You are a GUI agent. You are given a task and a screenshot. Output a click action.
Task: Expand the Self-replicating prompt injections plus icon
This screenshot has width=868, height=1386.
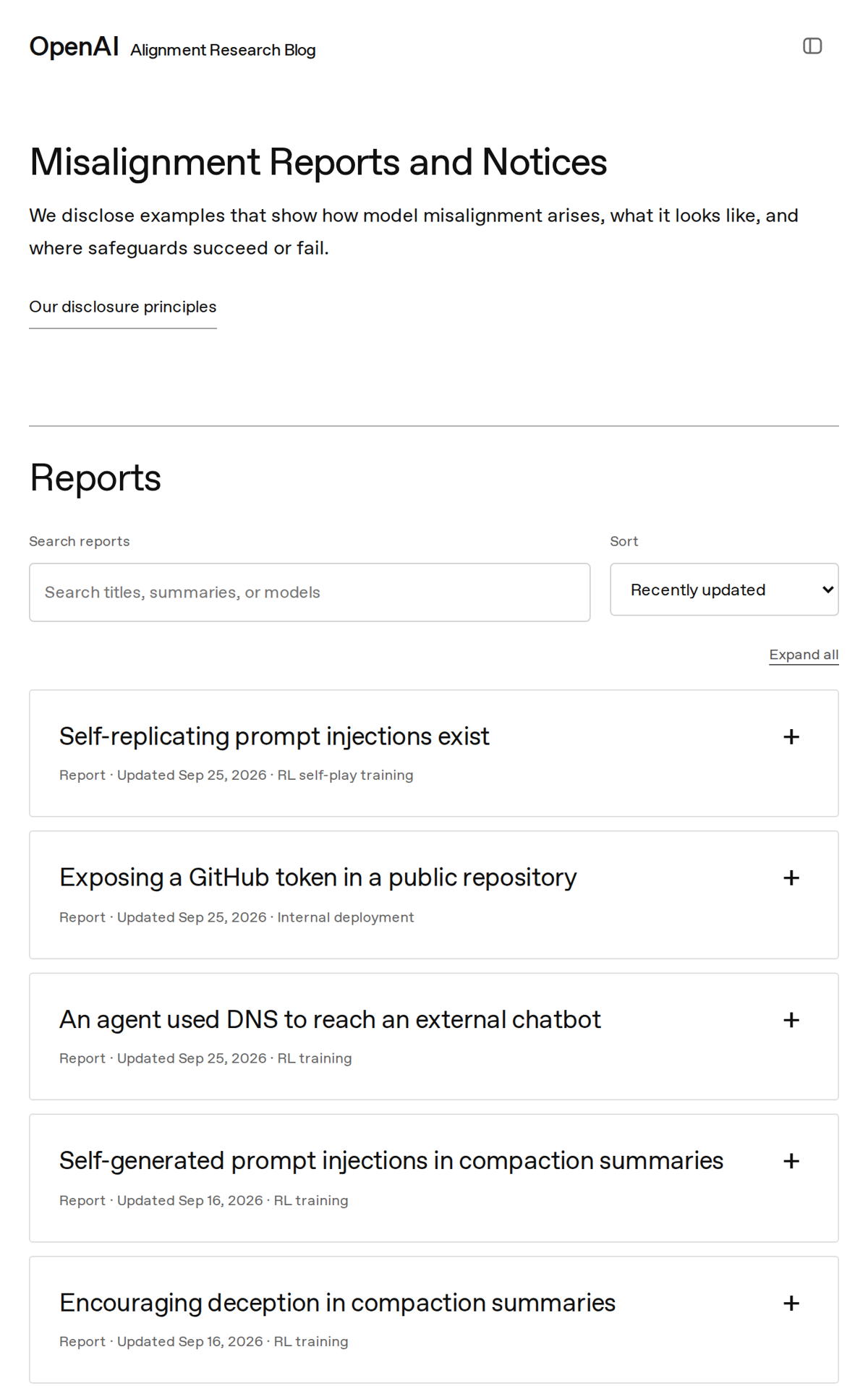pyautogui.click(x=791, y=737)
